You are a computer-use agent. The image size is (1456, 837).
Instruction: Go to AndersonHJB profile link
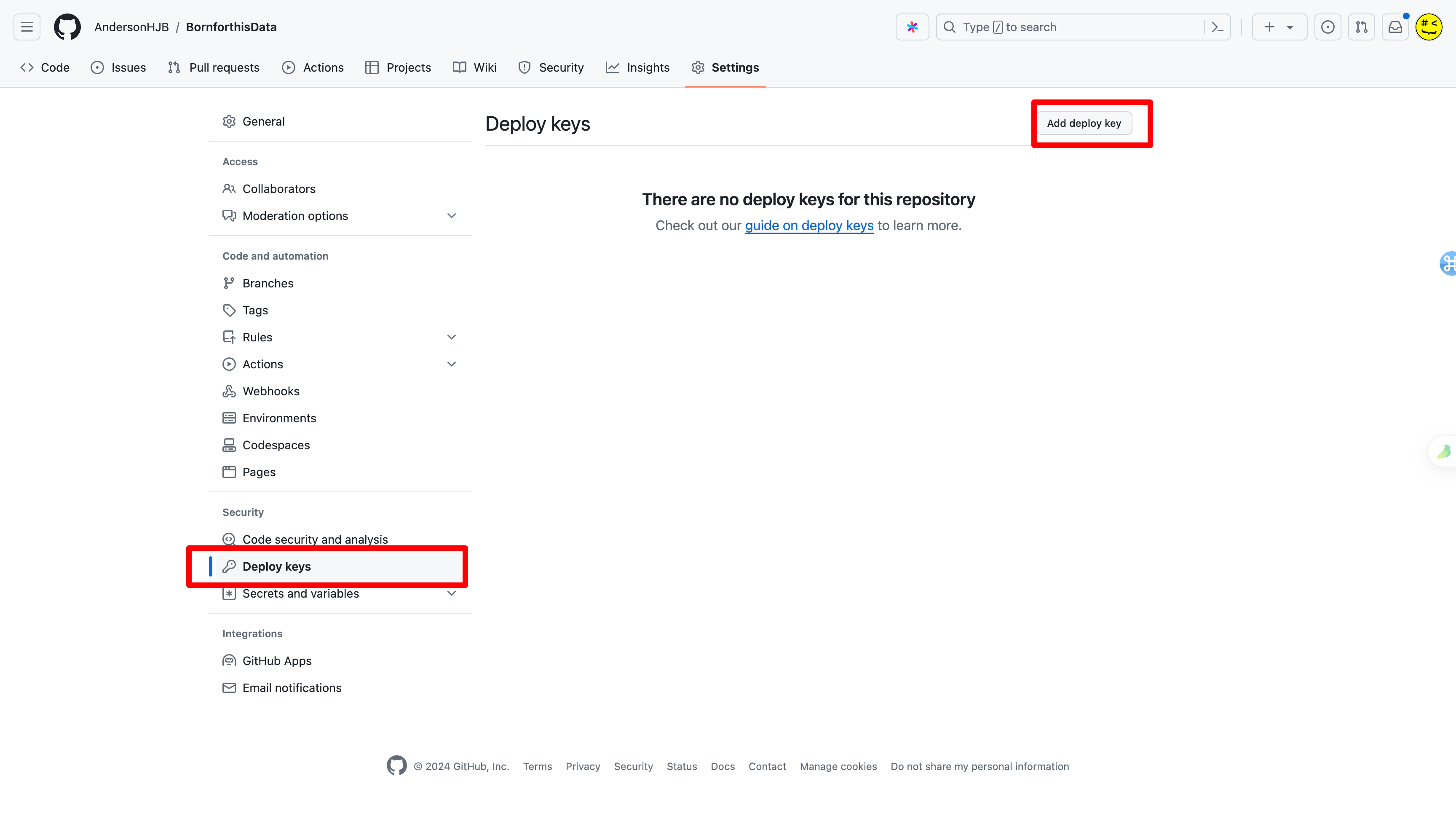tap(131, 27)
